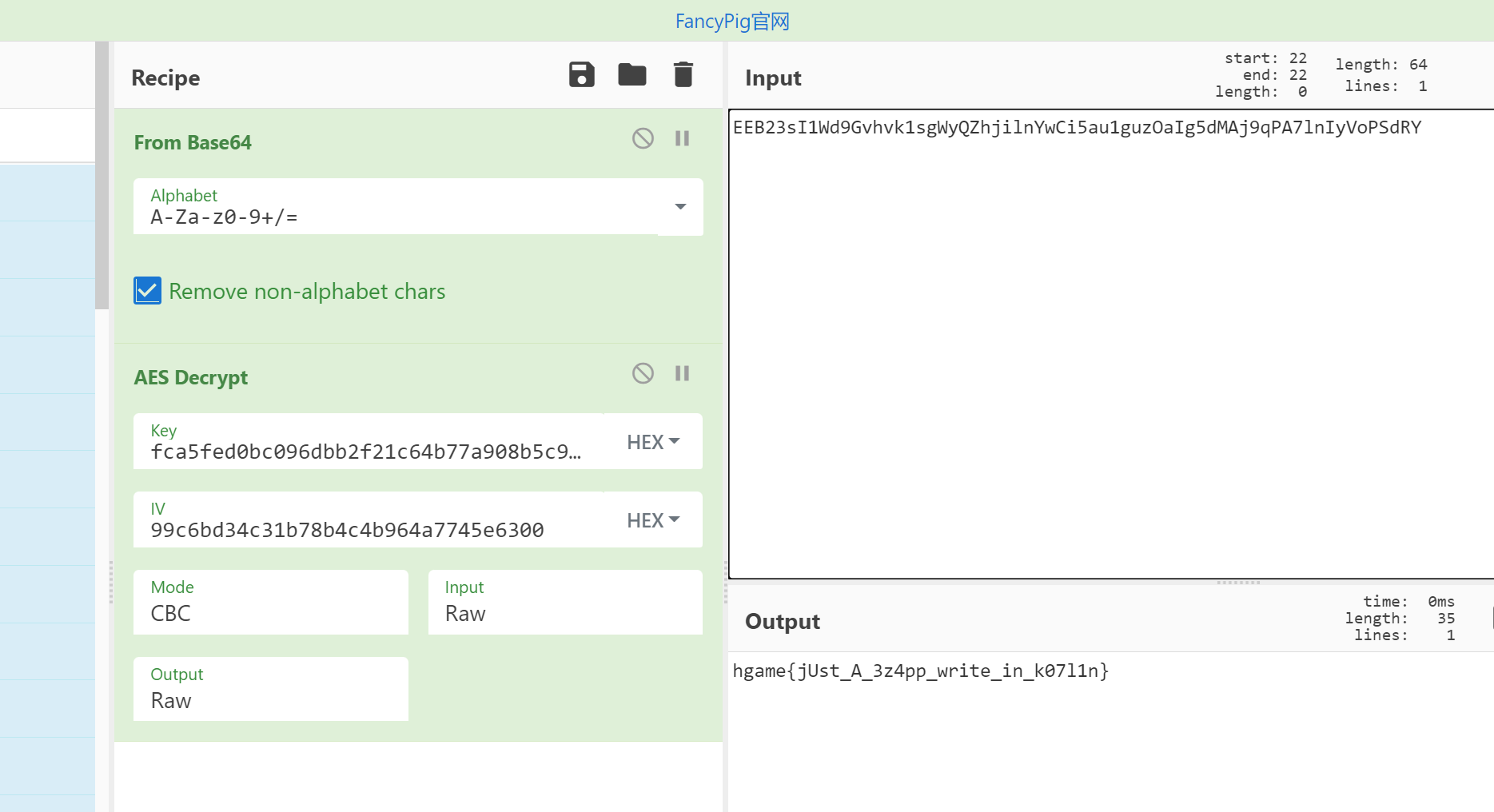Open the FancyPig官网 link
Viewport: 1494px width, 812px height.
pos(731,22)
